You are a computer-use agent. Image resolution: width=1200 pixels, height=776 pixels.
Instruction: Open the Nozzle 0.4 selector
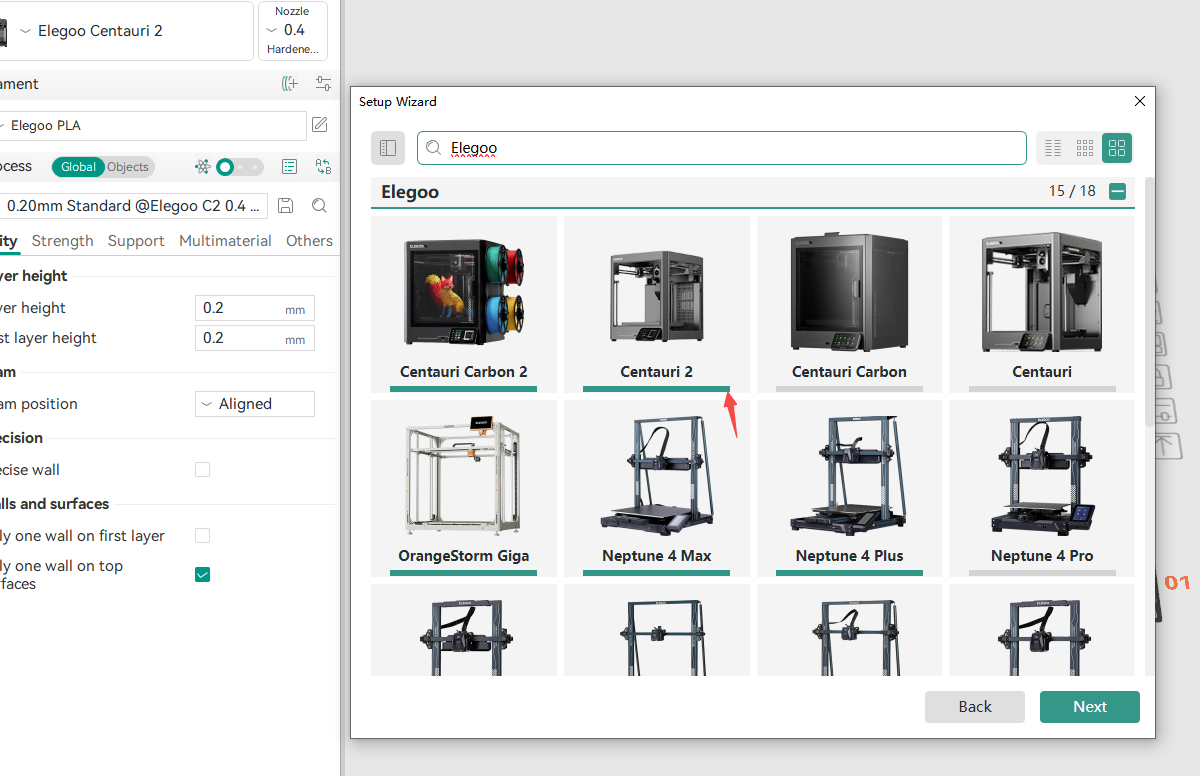(x=293, y=31)
